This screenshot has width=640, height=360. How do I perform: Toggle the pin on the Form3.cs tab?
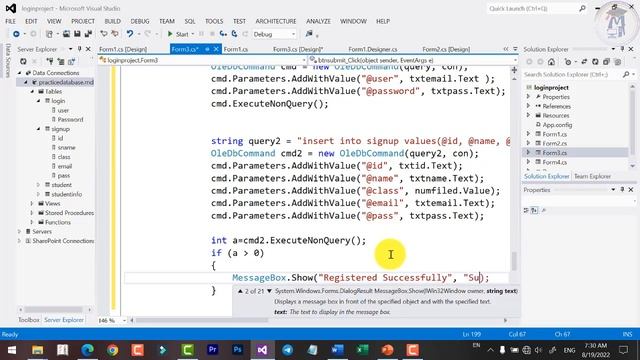click(207, 49)
